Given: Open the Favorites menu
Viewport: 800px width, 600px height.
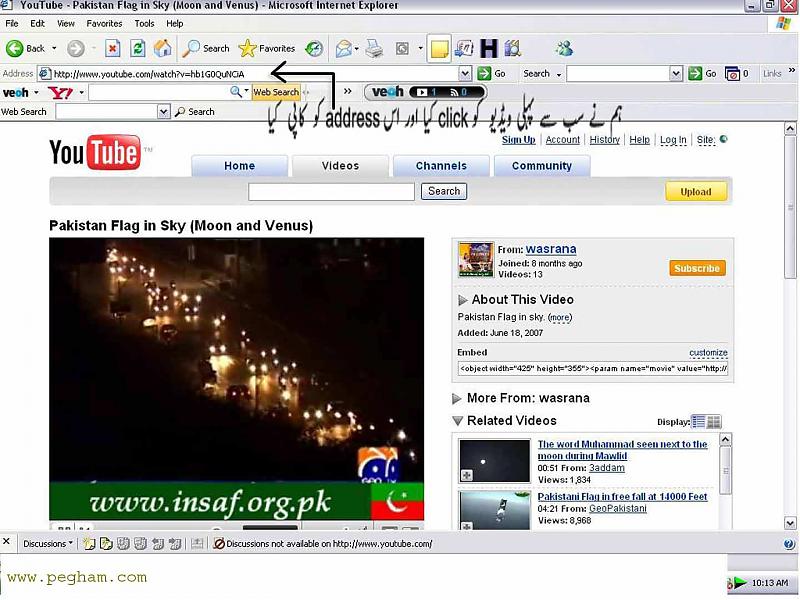Looking at the screenshot, I should [x=104, y=23].
